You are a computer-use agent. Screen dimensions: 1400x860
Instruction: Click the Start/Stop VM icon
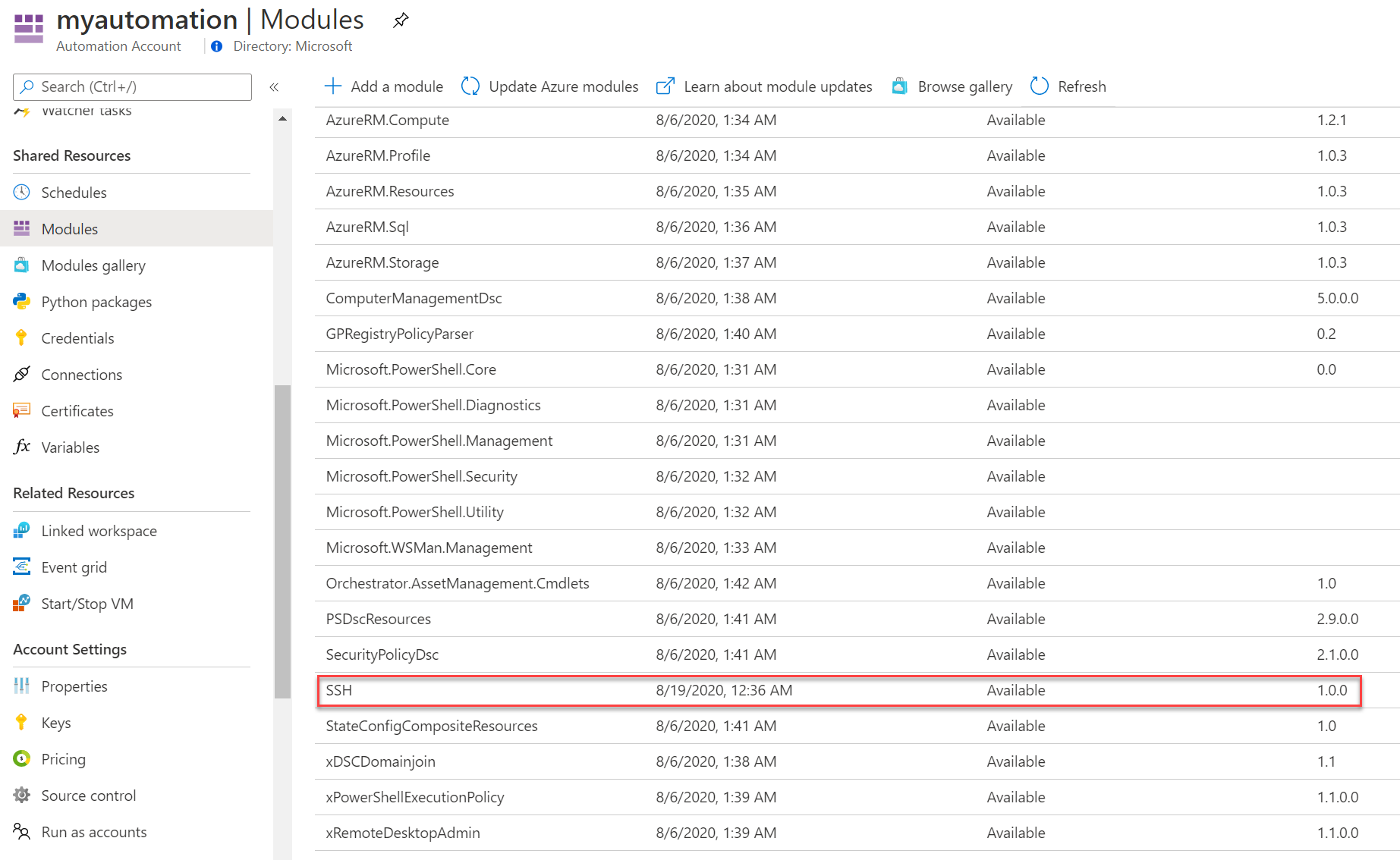22,603
